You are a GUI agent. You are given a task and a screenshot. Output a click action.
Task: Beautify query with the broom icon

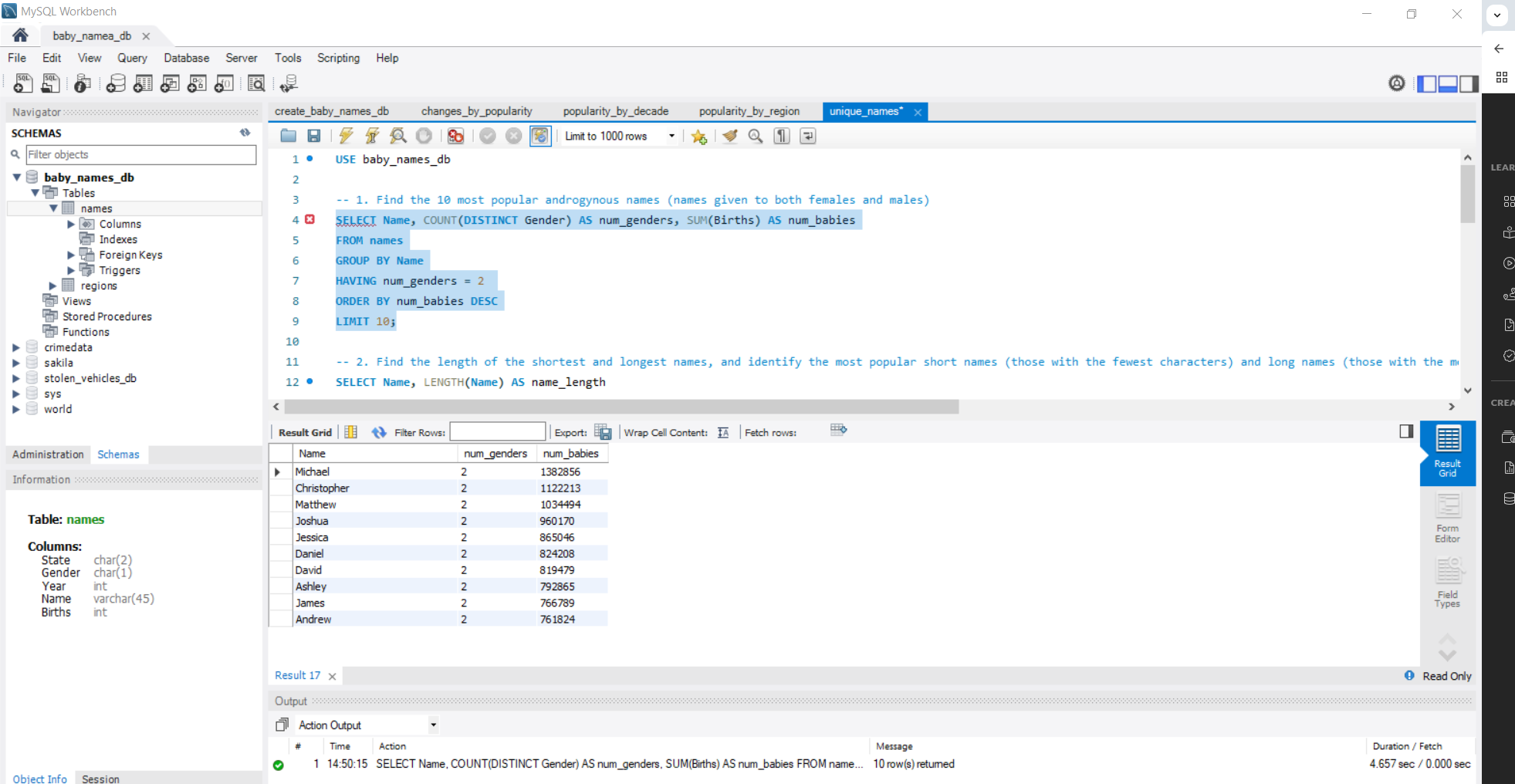pos(730,136)
